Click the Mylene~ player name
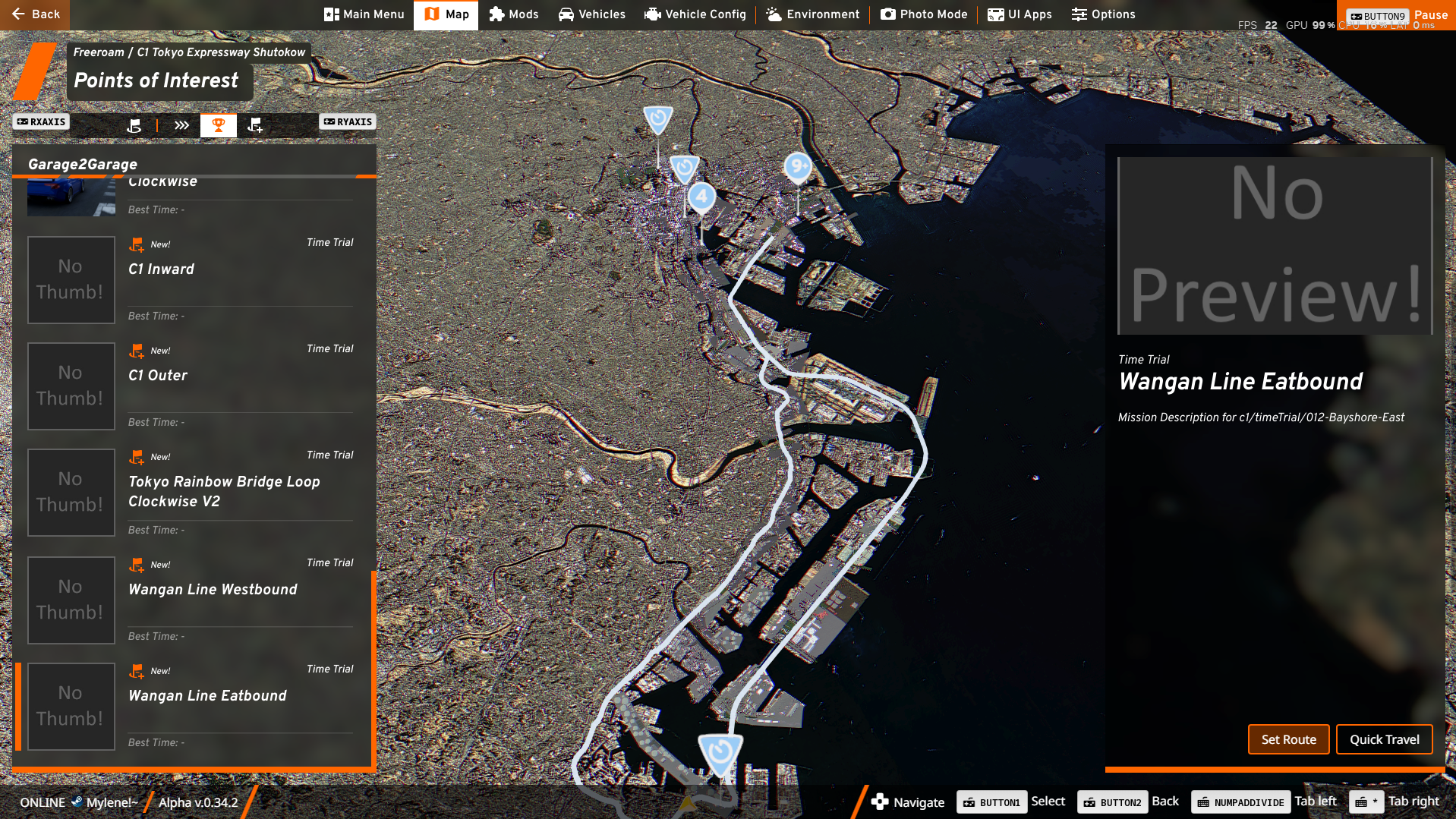 click(x=112, y=802)
